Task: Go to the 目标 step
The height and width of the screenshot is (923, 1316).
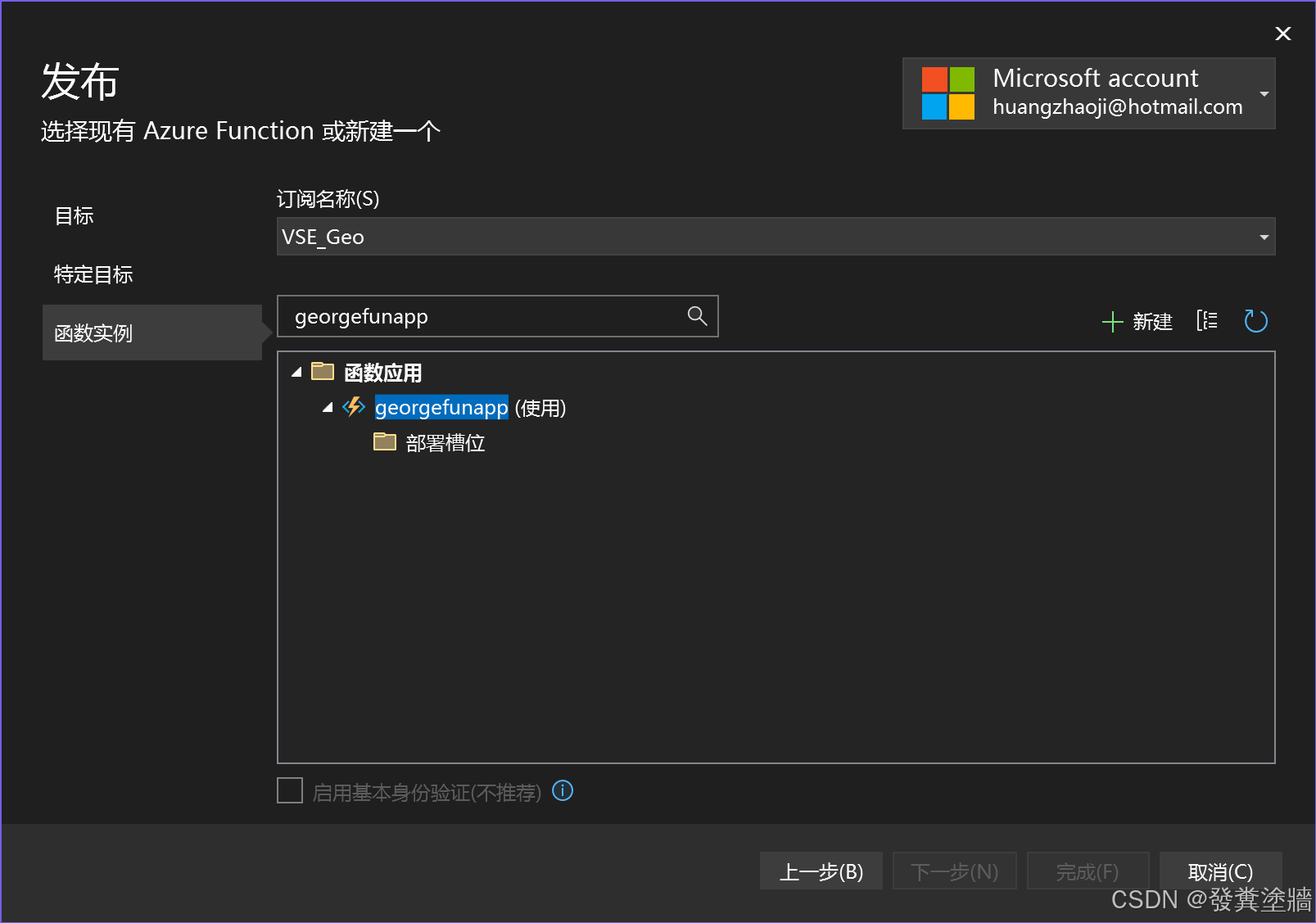Action: coord(74,216)
